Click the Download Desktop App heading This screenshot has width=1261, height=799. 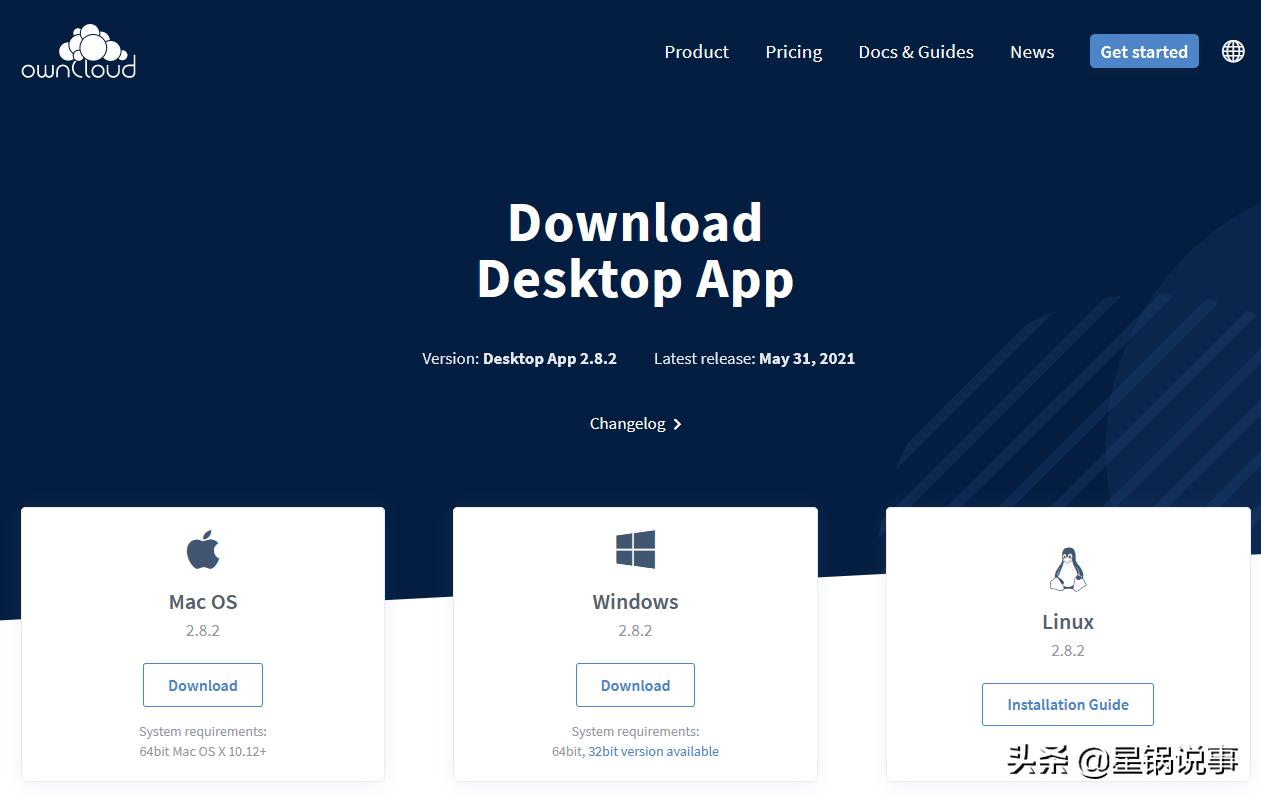pos(635,251)
